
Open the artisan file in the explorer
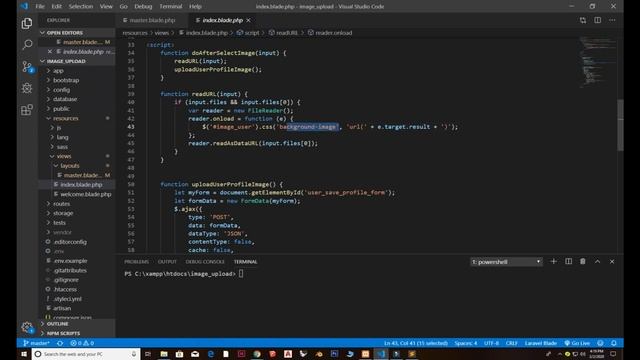[62, 308]
